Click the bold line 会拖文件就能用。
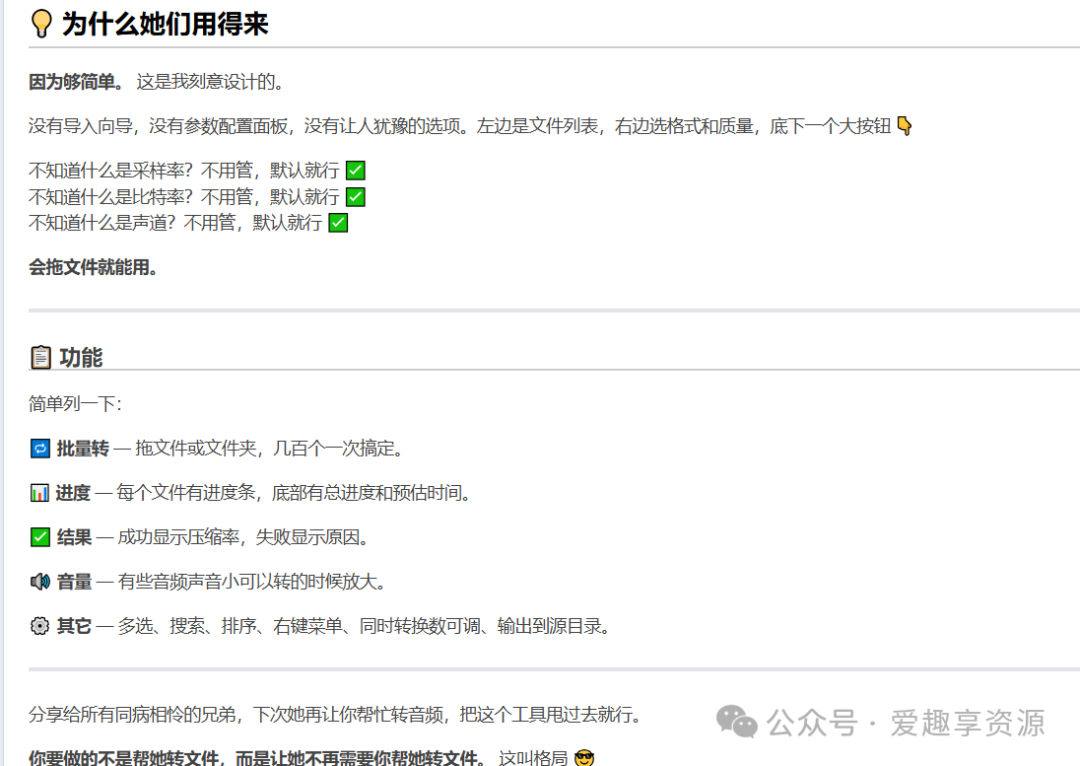 (x=93, y=267)
